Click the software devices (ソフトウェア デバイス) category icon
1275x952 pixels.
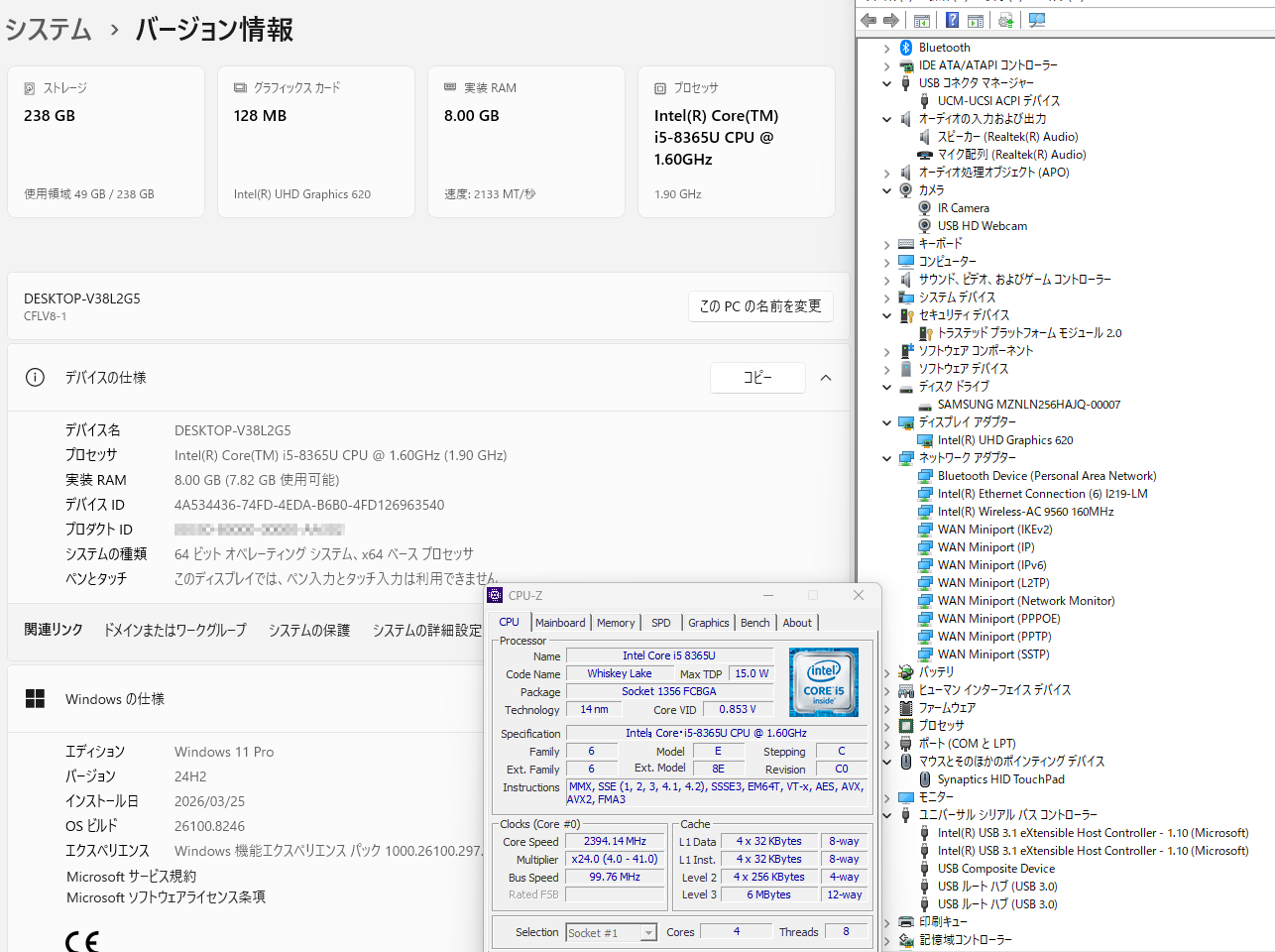click(906, 369)
